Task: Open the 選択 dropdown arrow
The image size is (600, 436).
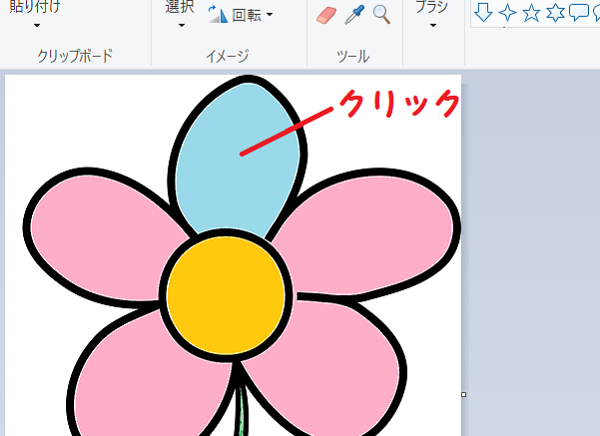Action: tap(181, 26)
